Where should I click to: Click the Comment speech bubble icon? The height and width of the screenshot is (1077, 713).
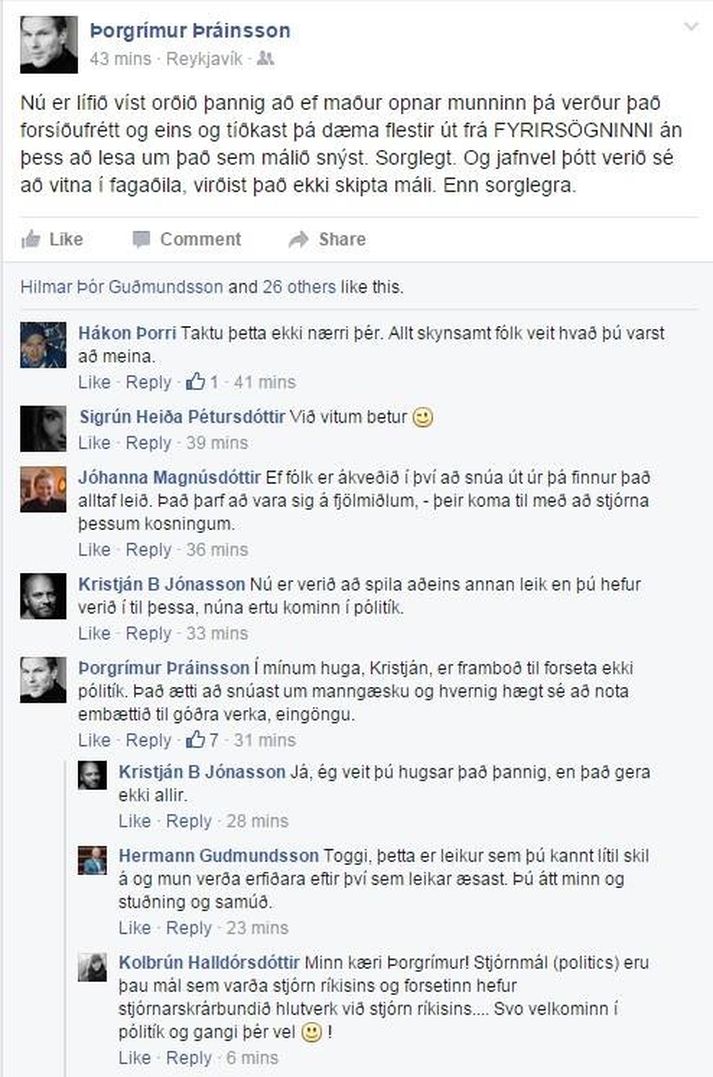[142, 239]
